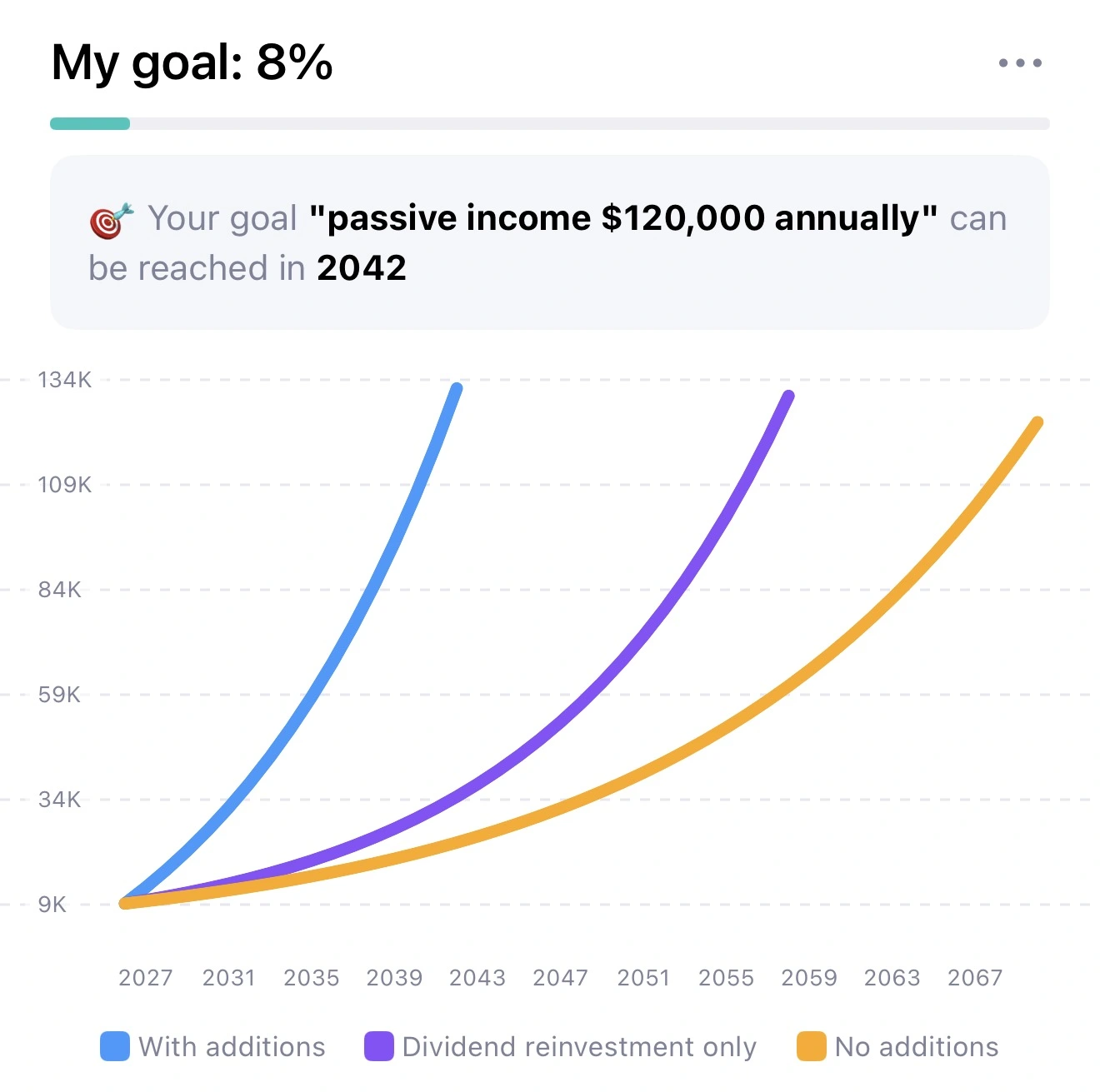Open the three-dot more options menu
Viewport: 1100px width, 1092px height.
[x=1020, y=63]
